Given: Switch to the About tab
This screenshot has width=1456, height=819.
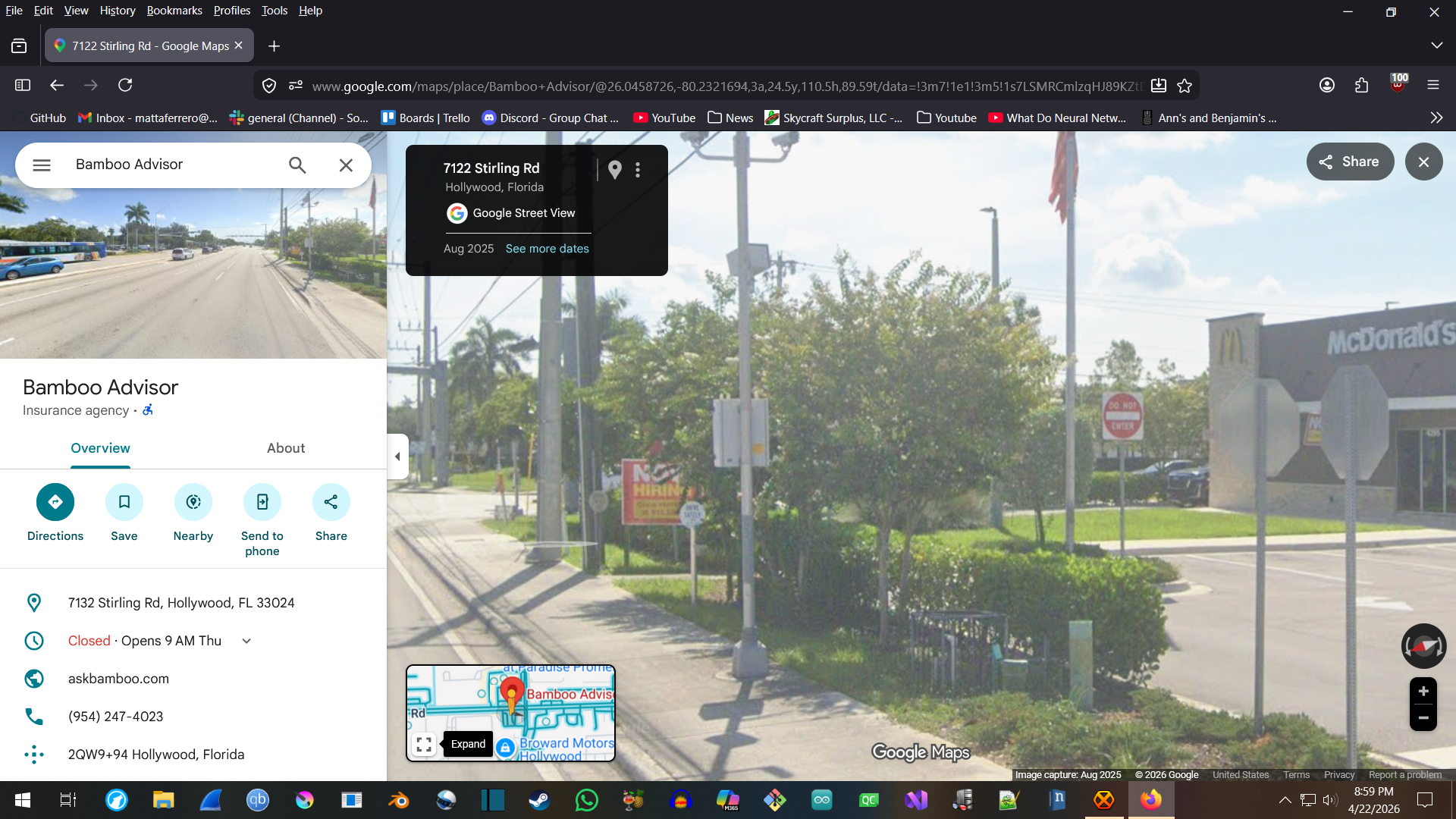Looking at the screenshot, I should [286, 448].
